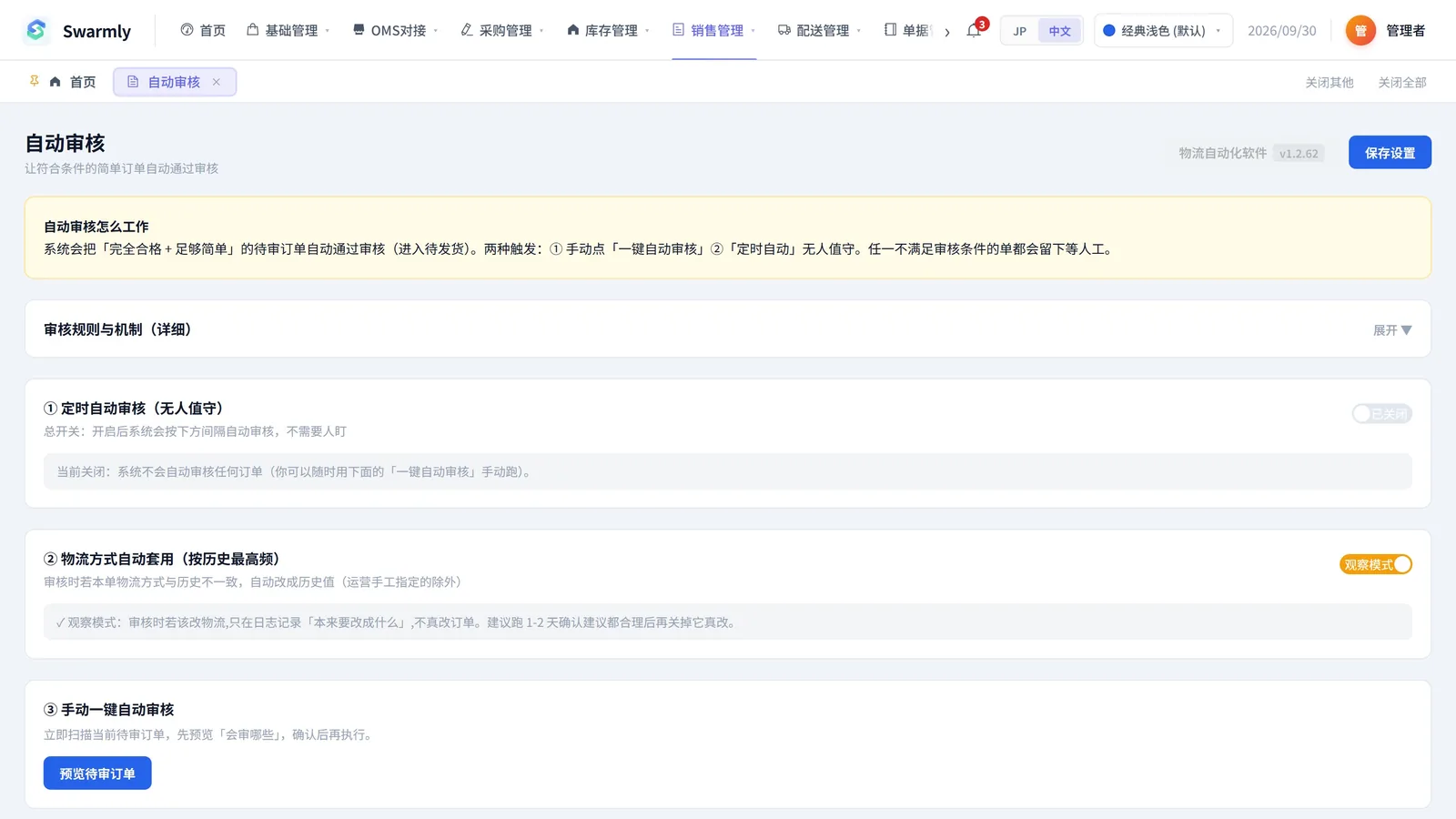Screen dimensions: 1456x819
Task: Click the Swarmly brand name
Action: 96,31
